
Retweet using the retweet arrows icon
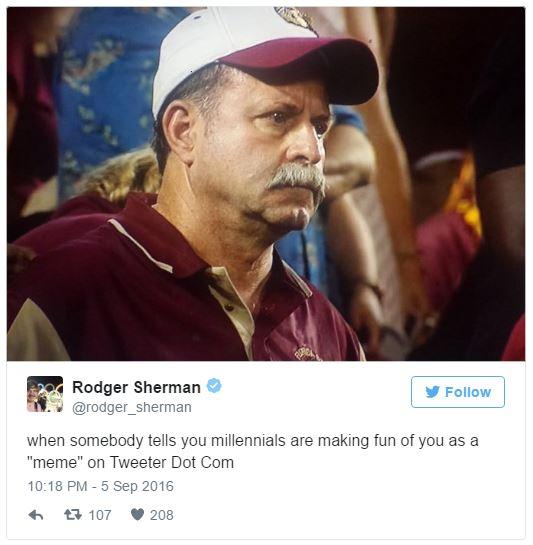point(73,515)
